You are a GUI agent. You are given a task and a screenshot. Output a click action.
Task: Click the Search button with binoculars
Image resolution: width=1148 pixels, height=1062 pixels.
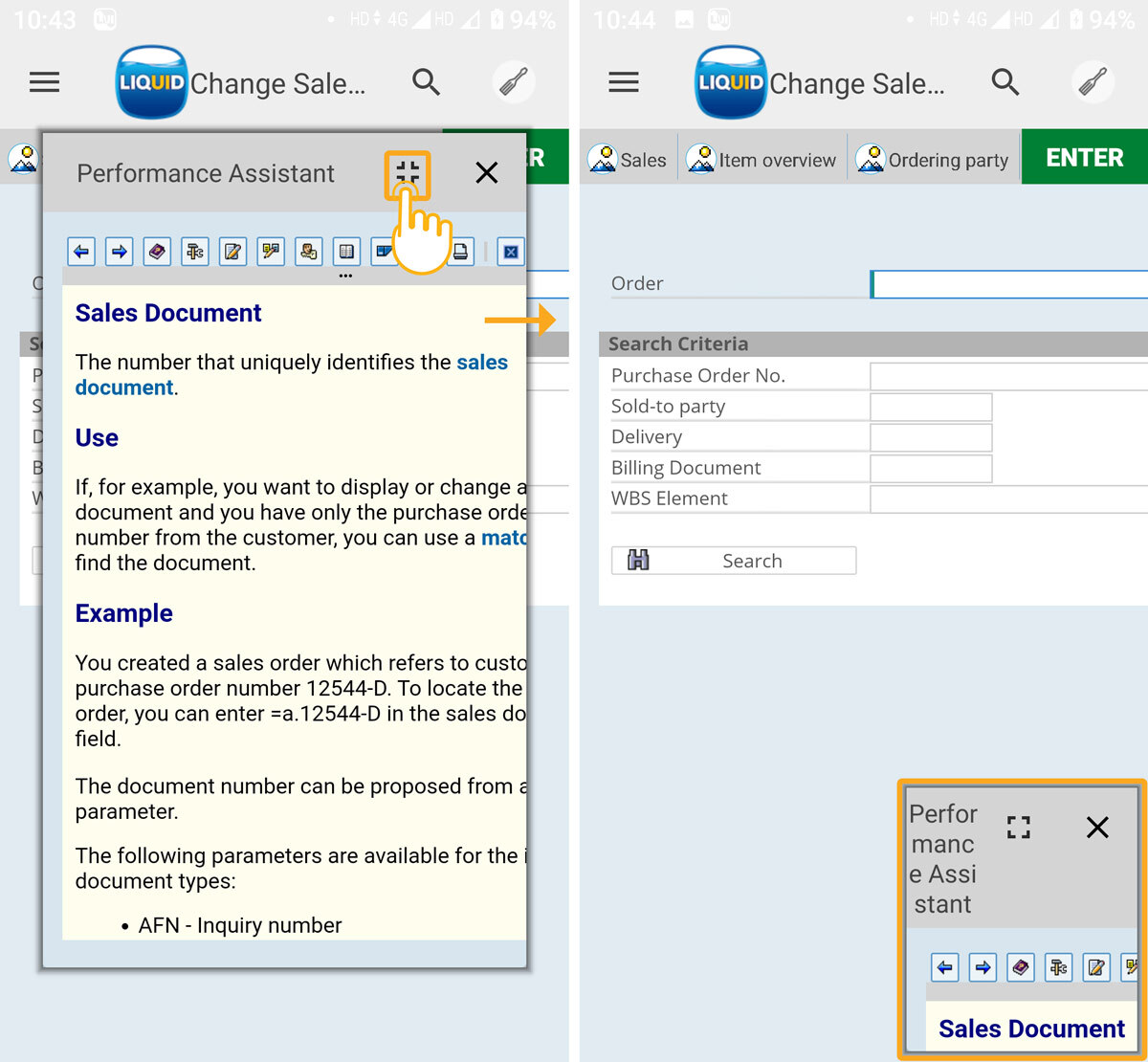coord(734,561)
